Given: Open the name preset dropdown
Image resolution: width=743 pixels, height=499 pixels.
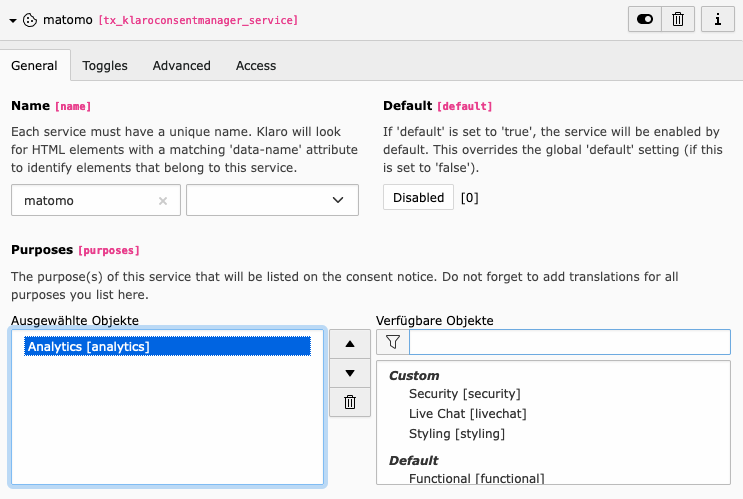Looking at the screenshot, I should [x=272, y=200].
